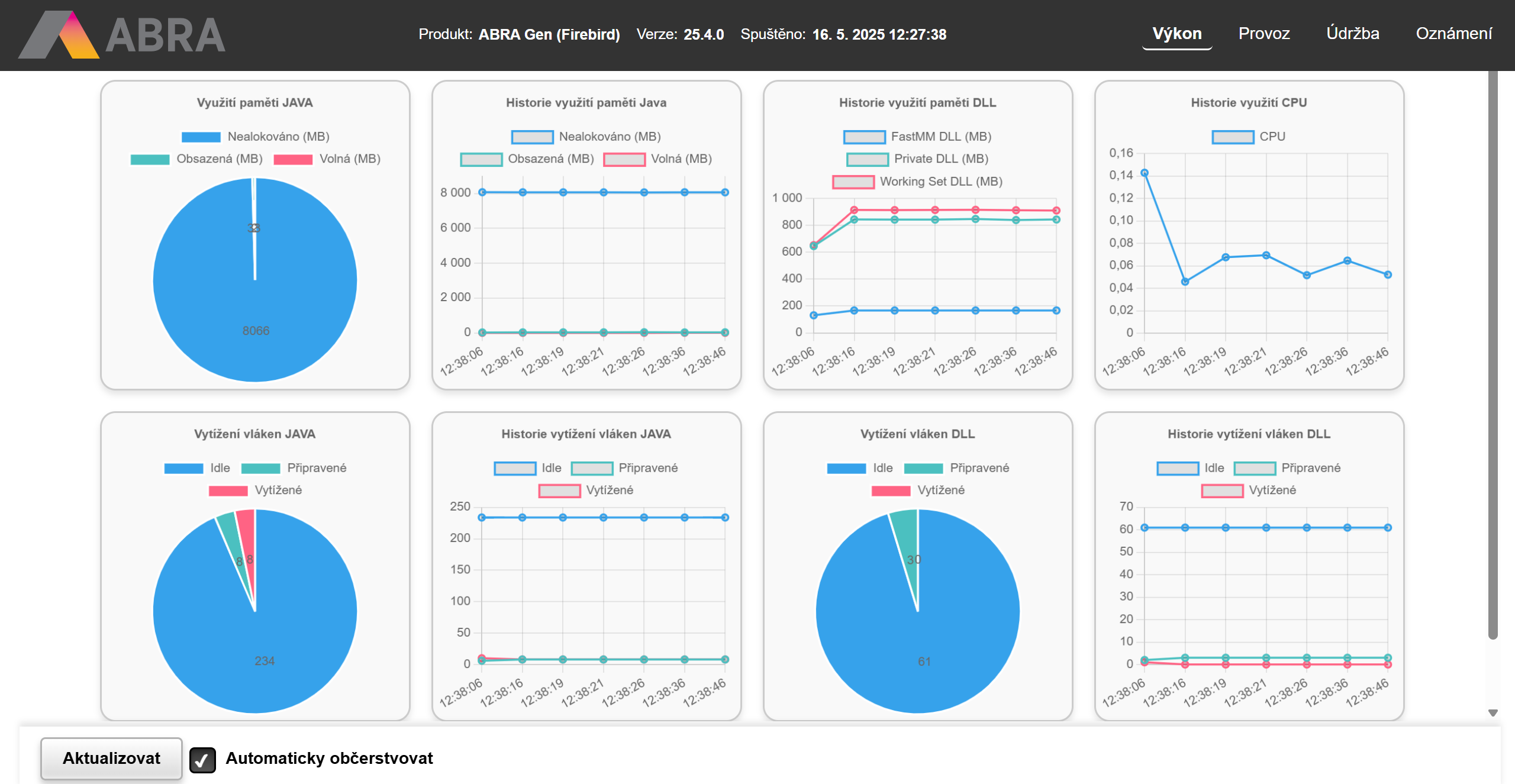
Task: Open the Výkon tab
Action: point(1176,34)
